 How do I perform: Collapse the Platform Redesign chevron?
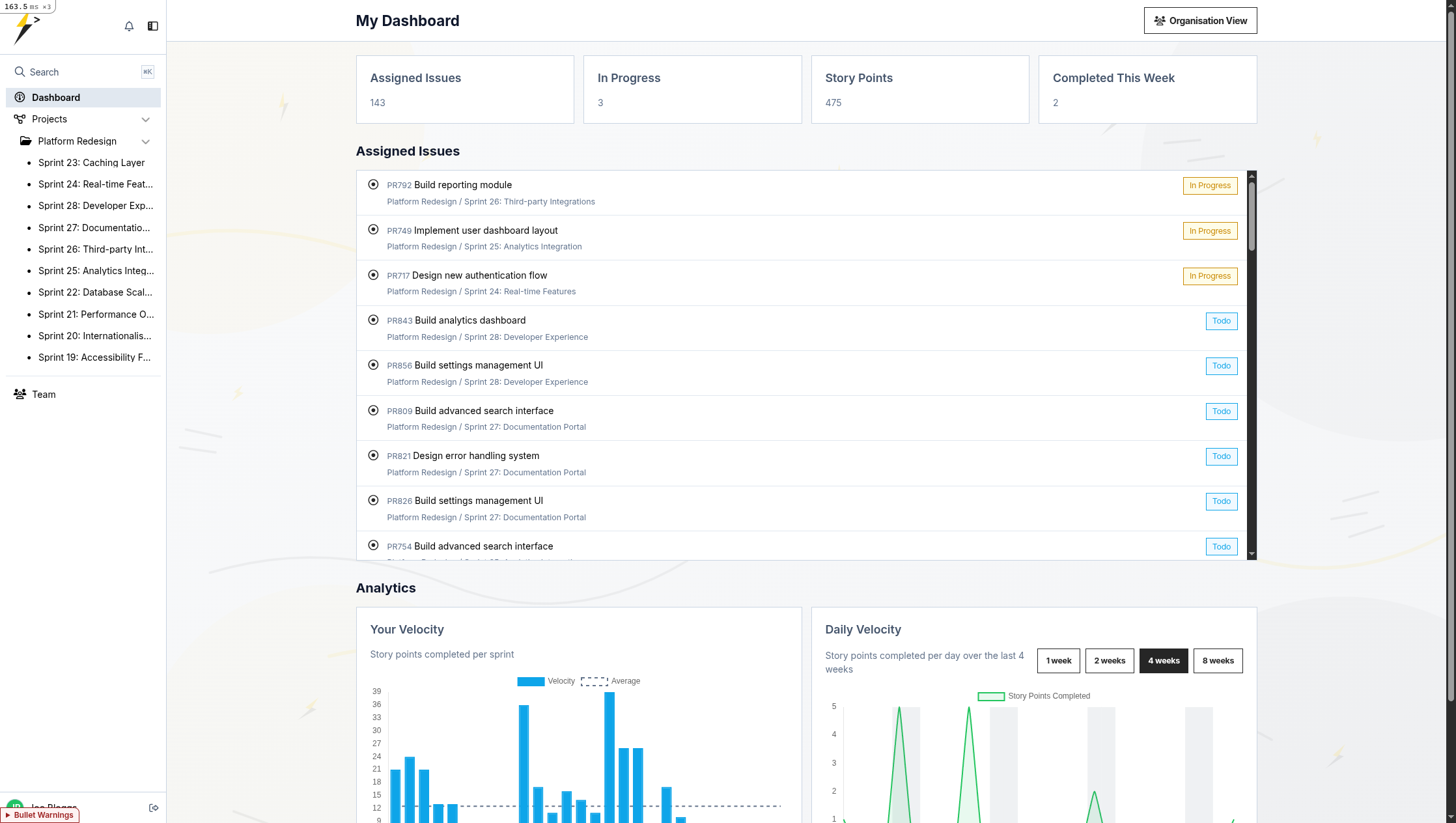(146, 141)
